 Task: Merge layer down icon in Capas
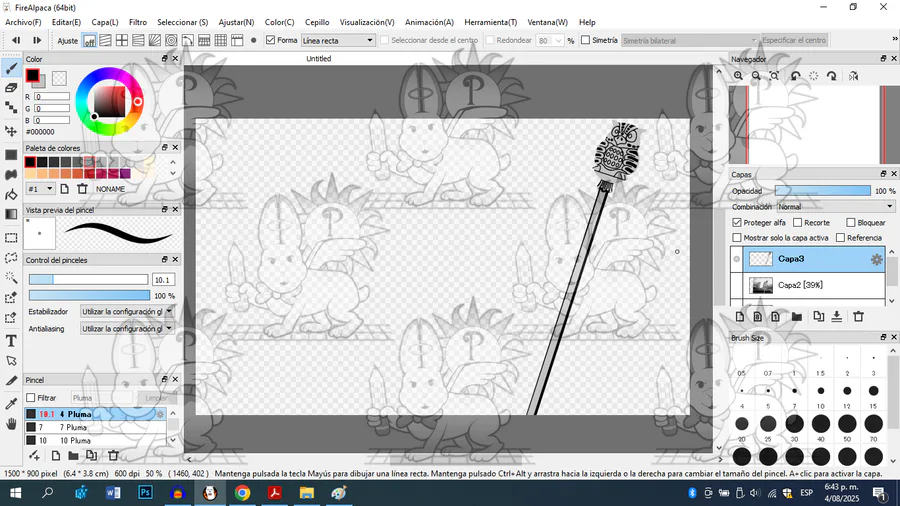tap(837, 317)
